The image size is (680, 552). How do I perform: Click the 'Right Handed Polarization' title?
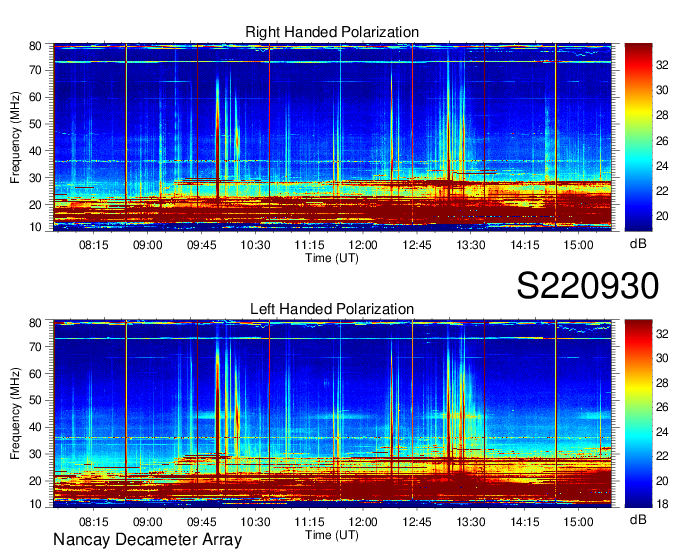[x=332, y=32]
